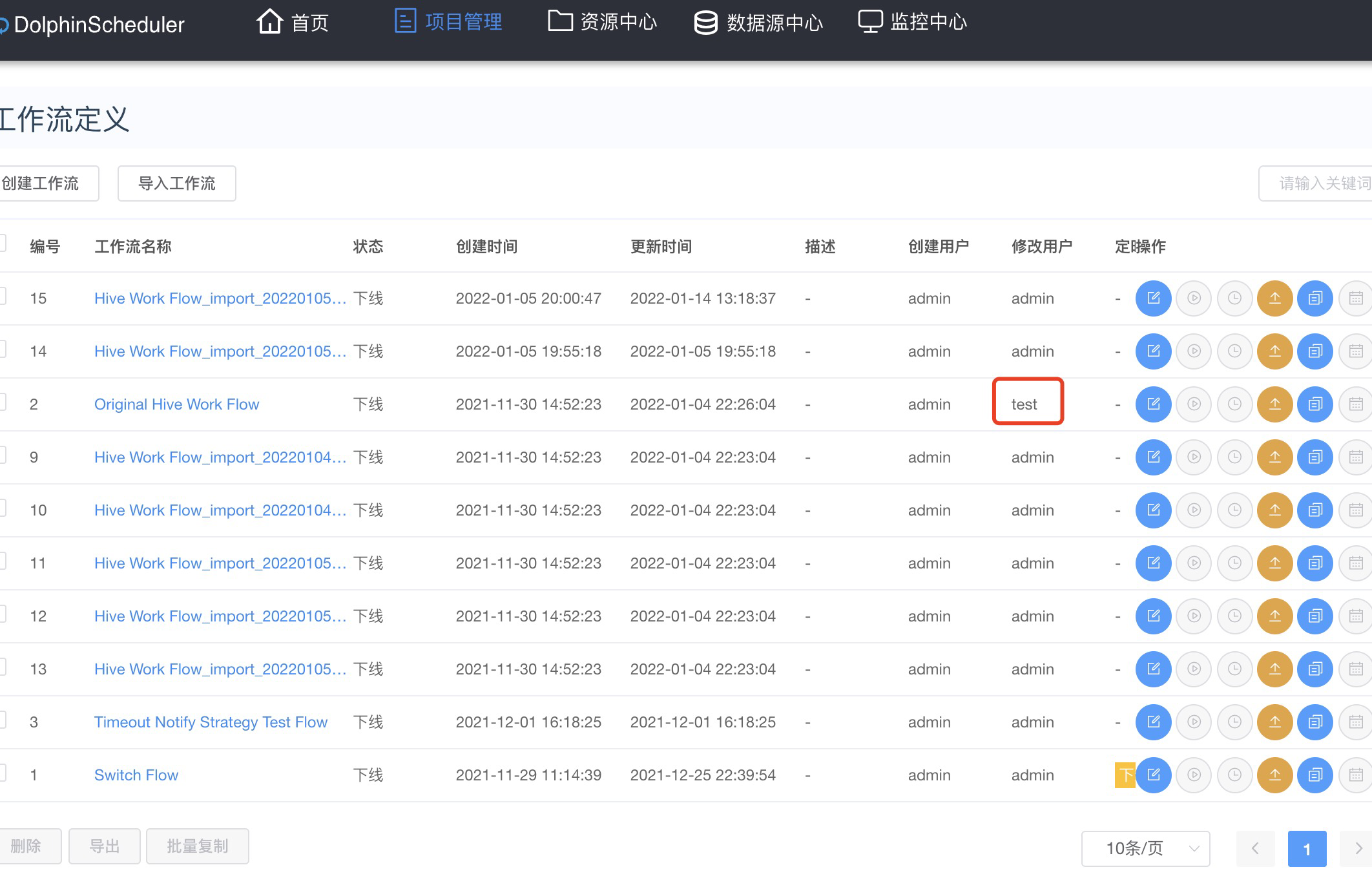
Task: Open Timeout Notify Strategy Test Flow link
Action: click(x=211, y=722)
